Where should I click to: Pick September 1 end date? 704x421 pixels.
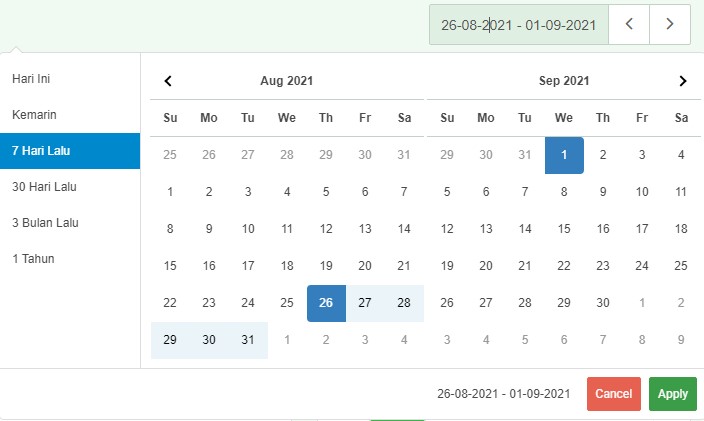(x=564, y=155)
